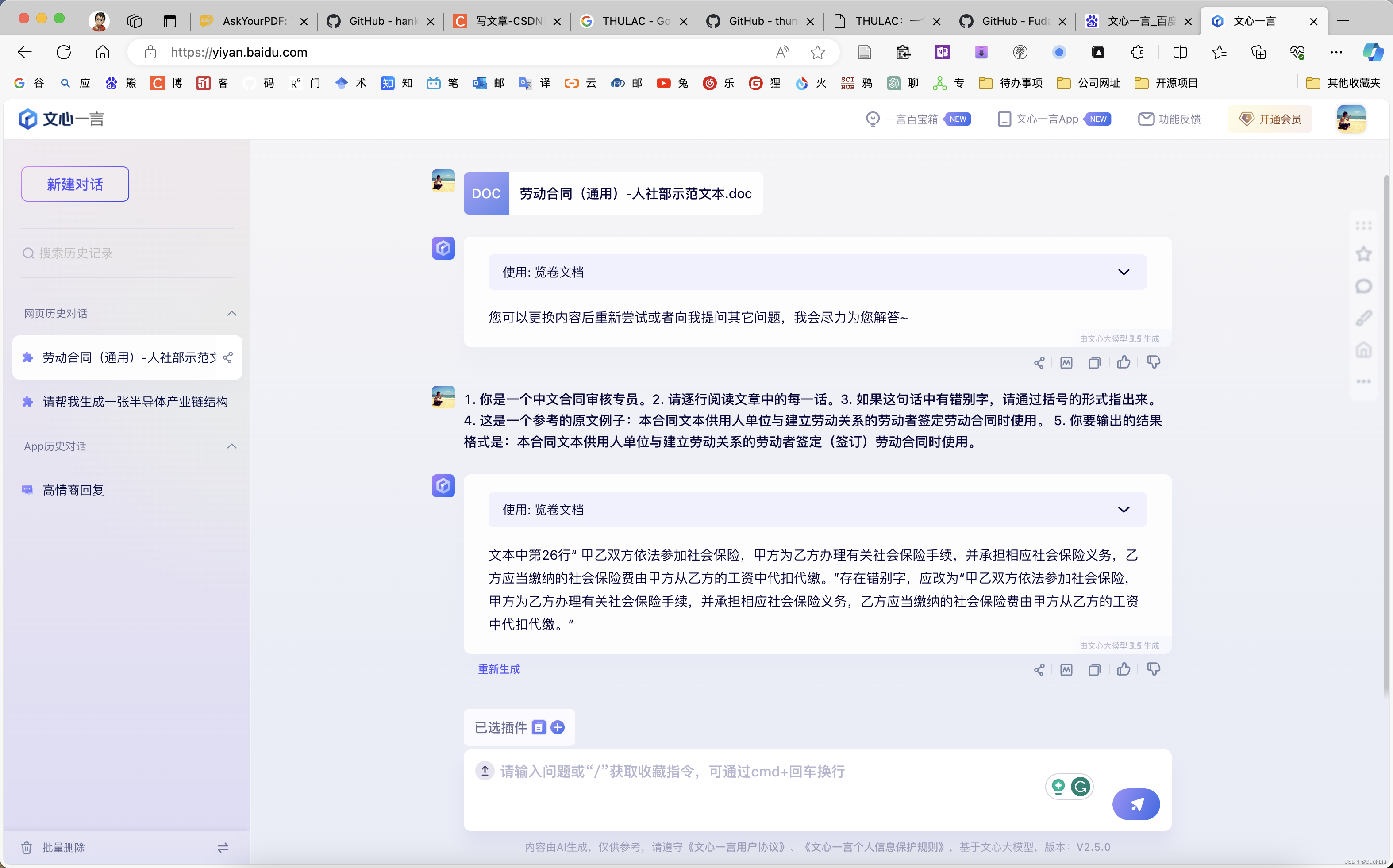Image resolution: width=1393 pixels, height=868 pixels.
Task: Open the 劳动合同 DOC file attachment
Action: point(613,193)
